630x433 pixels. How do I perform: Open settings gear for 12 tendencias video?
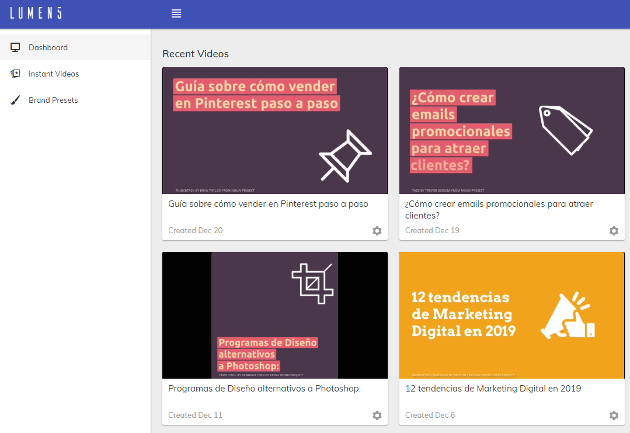[614, 415]
